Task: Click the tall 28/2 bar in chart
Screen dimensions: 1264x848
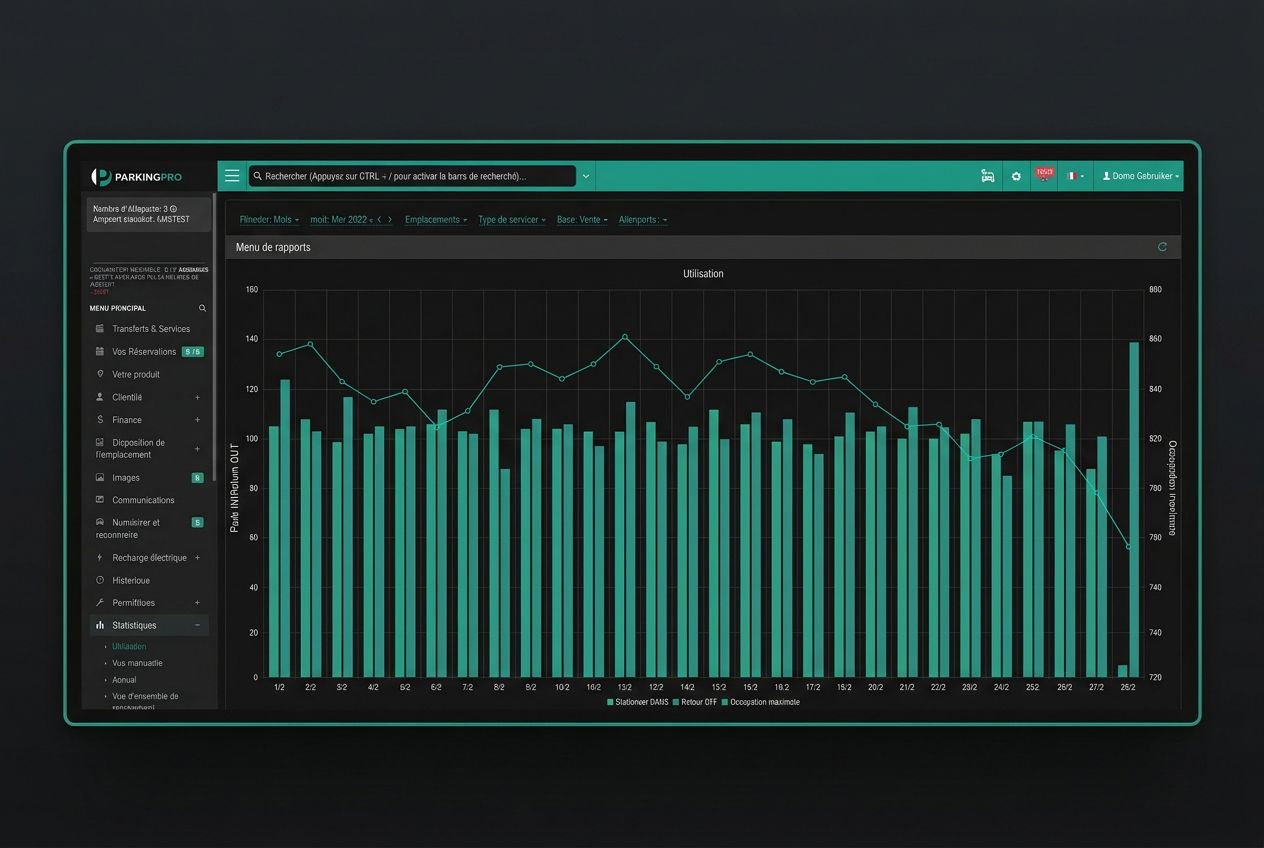Action: [1134, 510]
